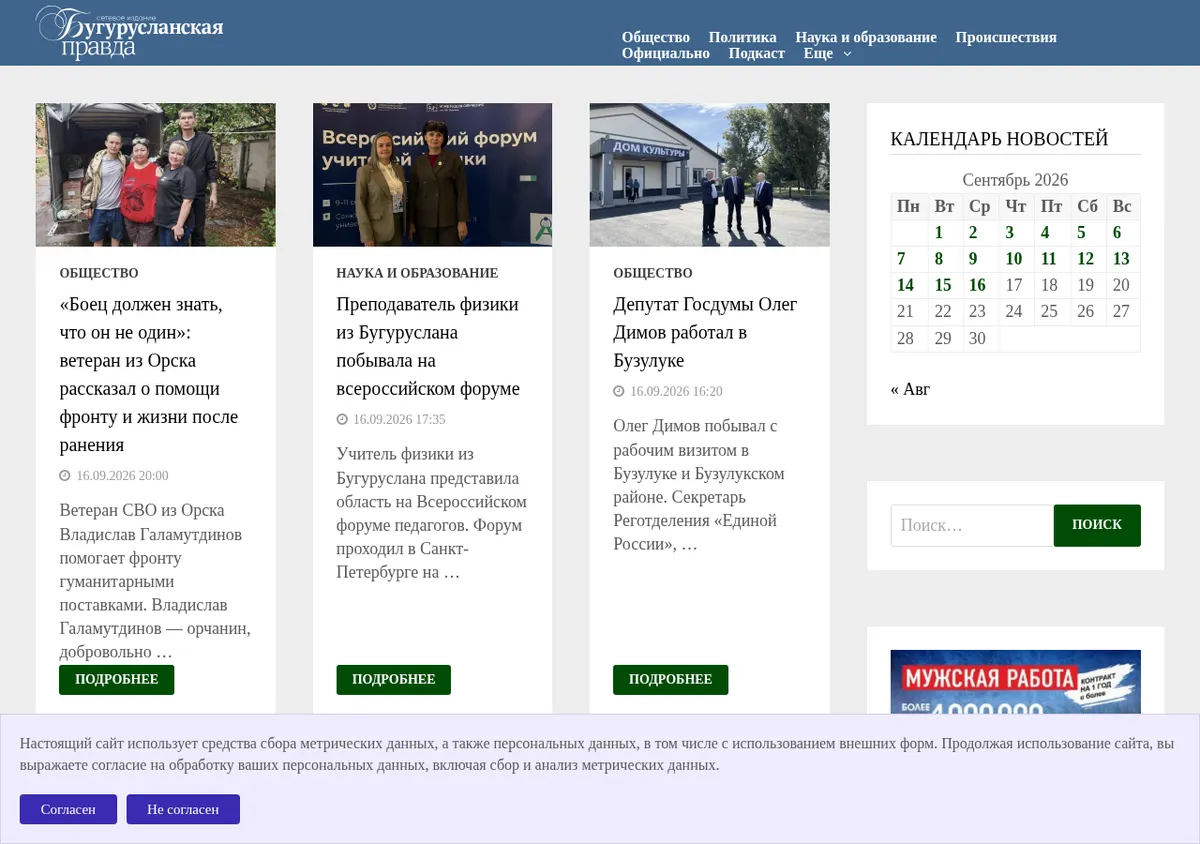Open the teachers forum article image
The width and height of the screenshot is (1200, 844).
(x=433, y=175)
